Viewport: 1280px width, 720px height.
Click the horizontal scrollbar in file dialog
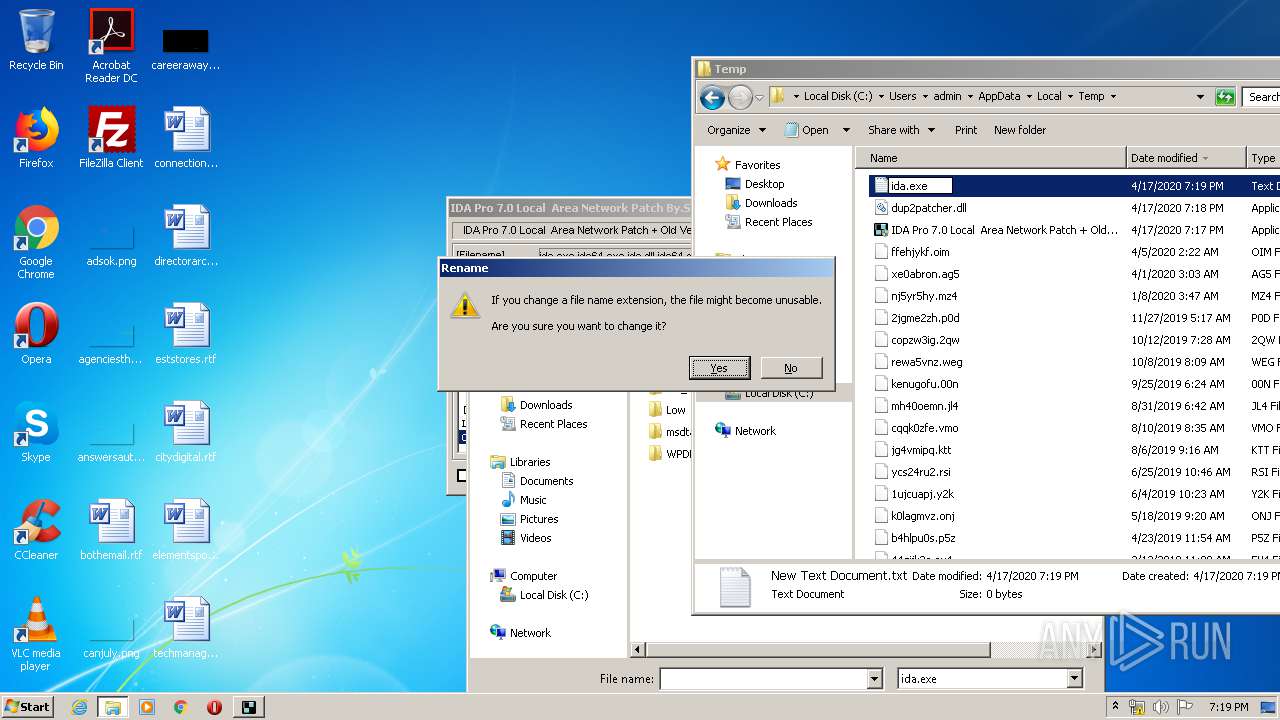(x=820, y=650)
